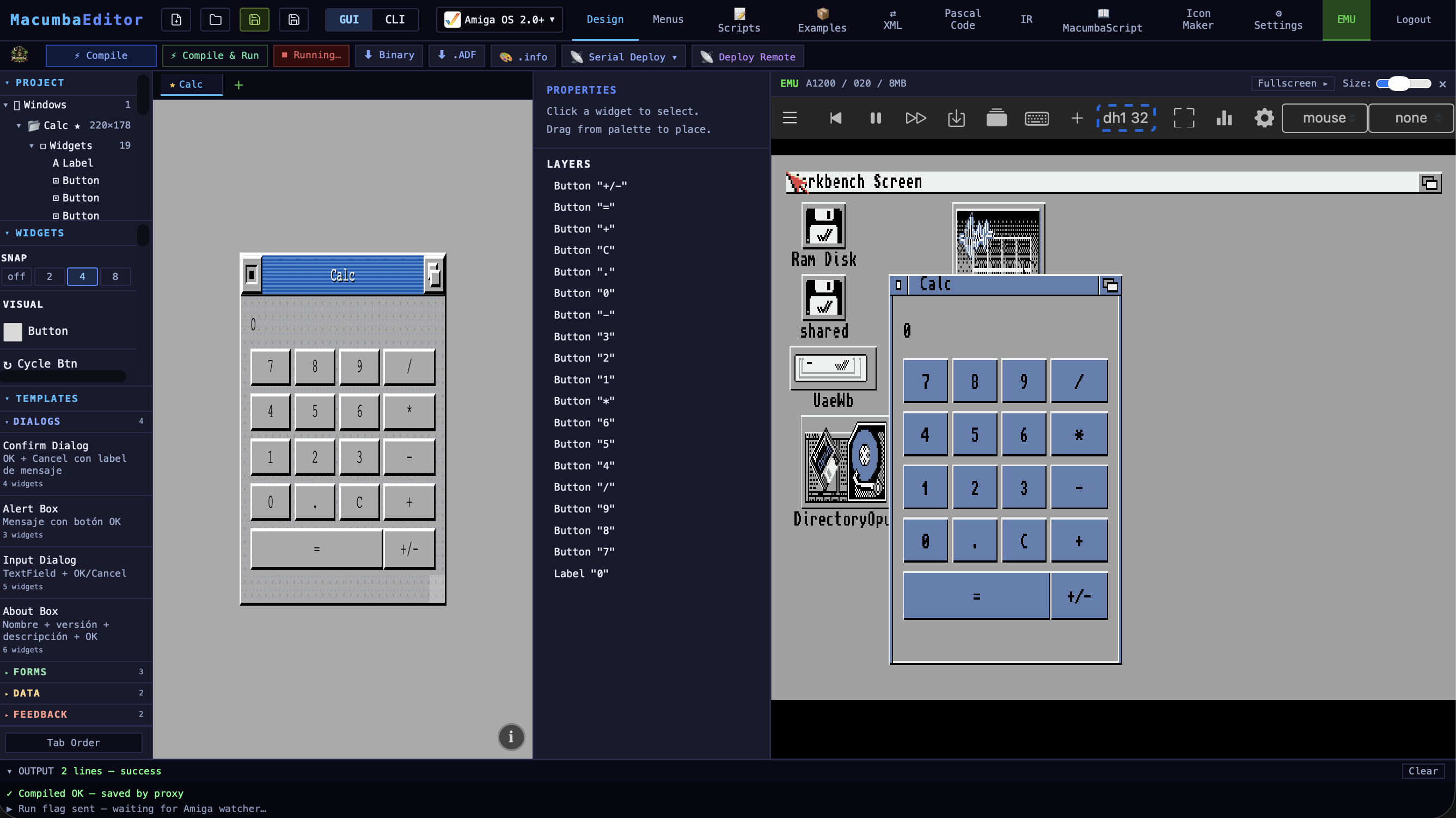Click the save-as disk icon

pos(293,20)
